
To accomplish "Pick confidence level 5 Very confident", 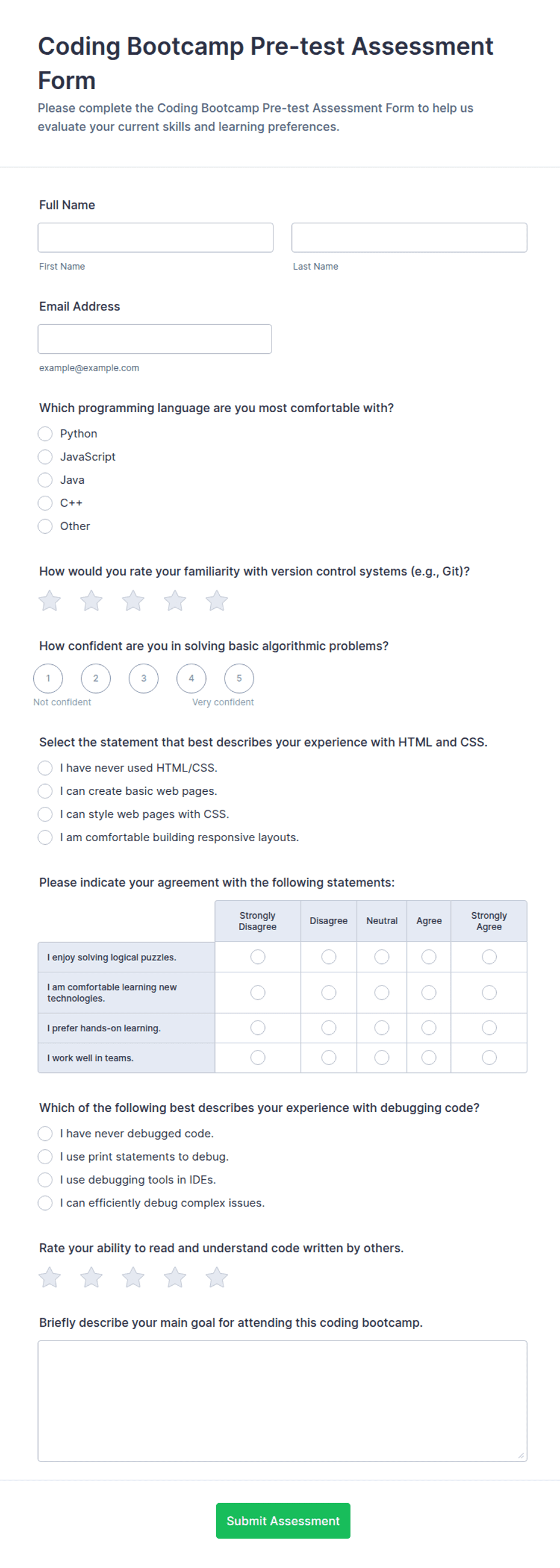I will tap(239, 678).
